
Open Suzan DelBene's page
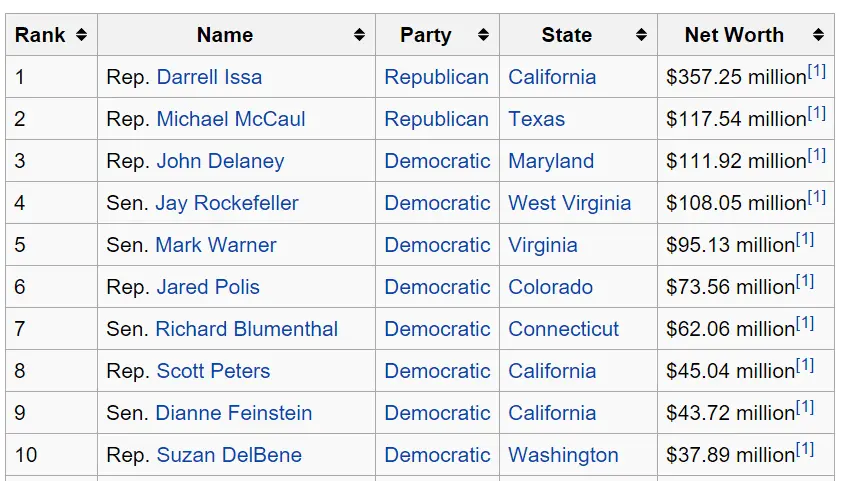coord(229,455)
